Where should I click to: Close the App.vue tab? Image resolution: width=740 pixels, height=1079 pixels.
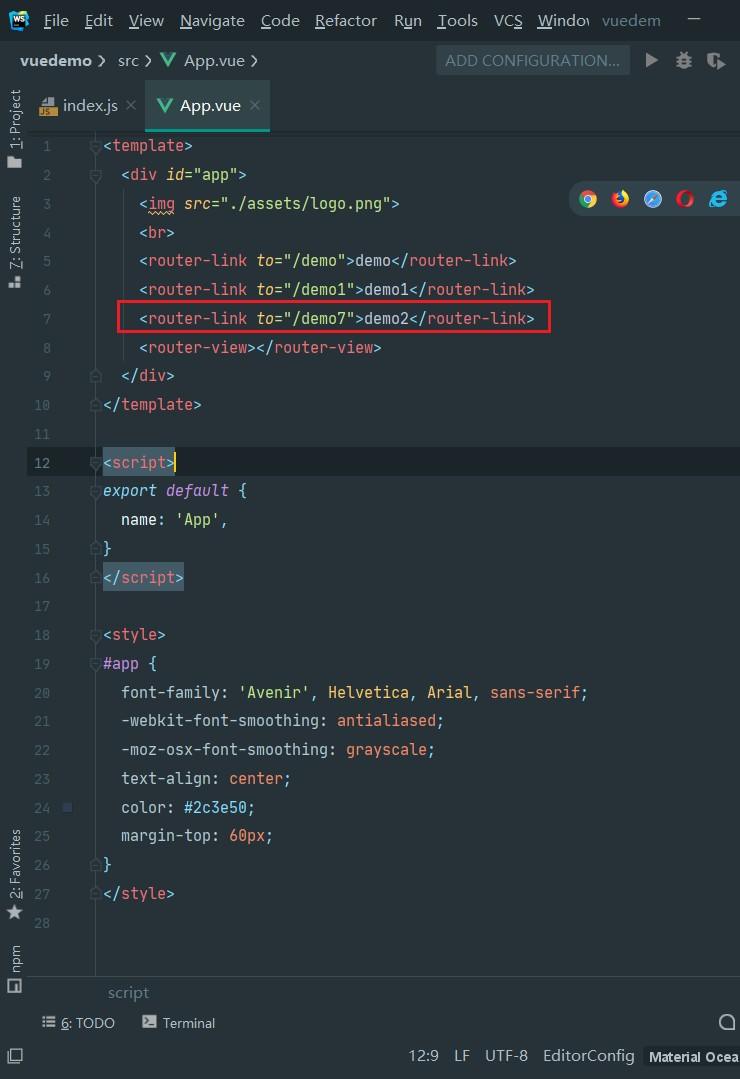255,105
